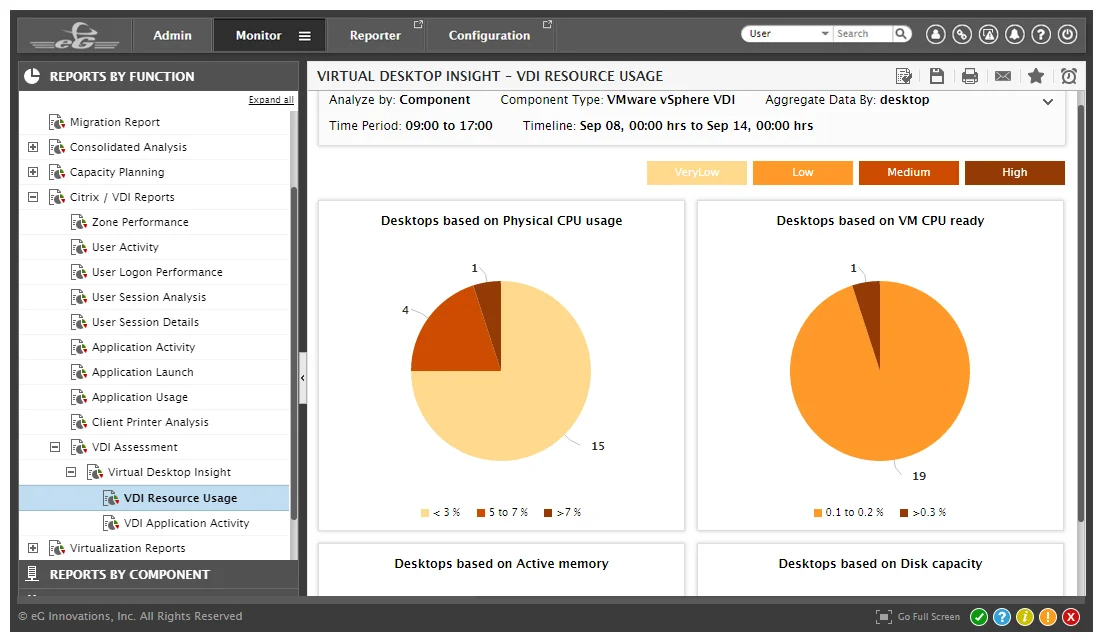Expand the report criteria with the chevron
This screenshot has width=1103, height=642.
pos(1047,102)
